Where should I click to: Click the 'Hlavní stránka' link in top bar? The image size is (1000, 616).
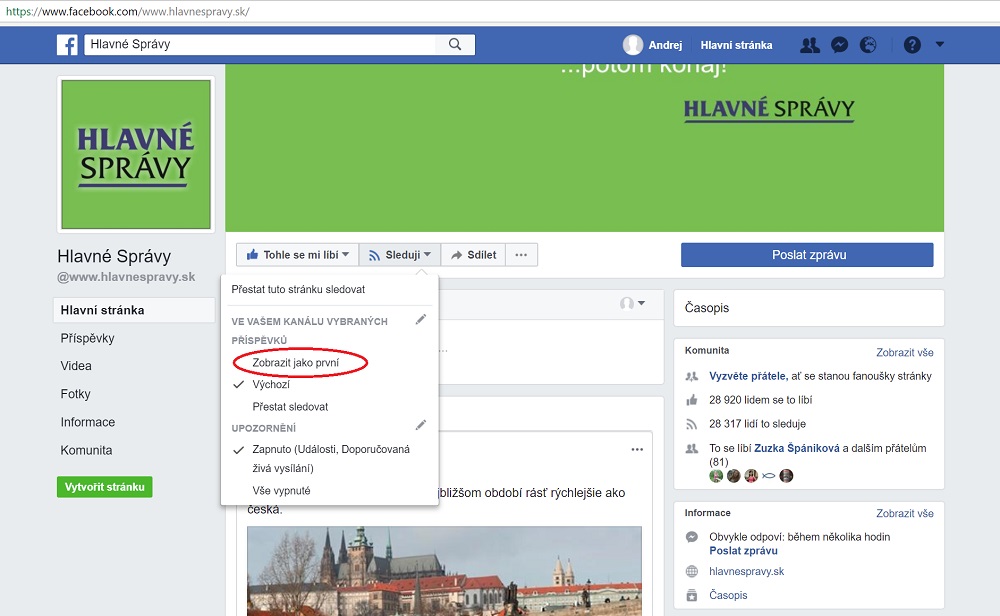coord(736,45)
